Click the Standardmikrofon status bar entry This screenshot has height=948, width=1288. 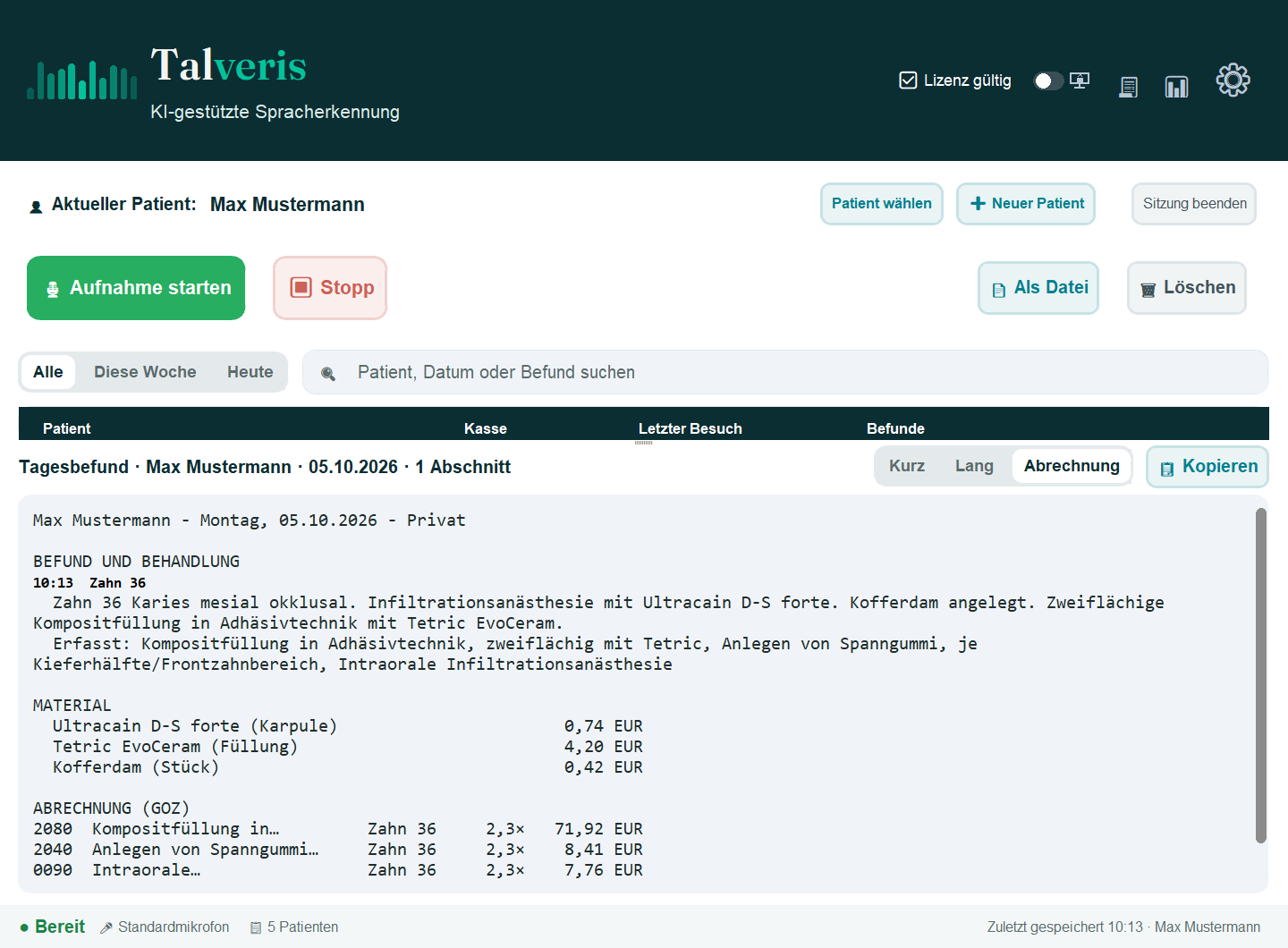tap(165, 927)
